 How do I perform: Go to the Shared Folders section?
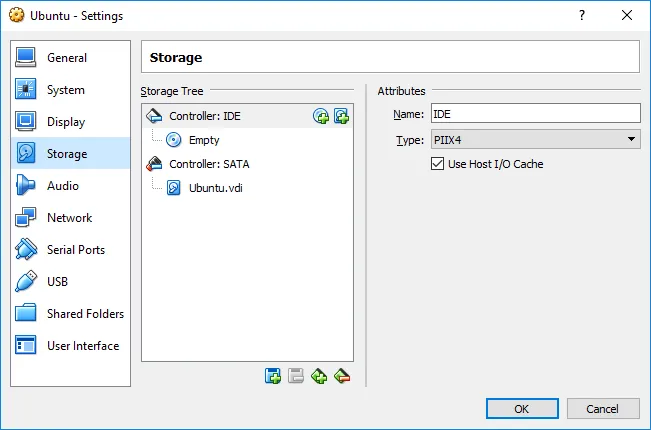[x=85, y=314]
